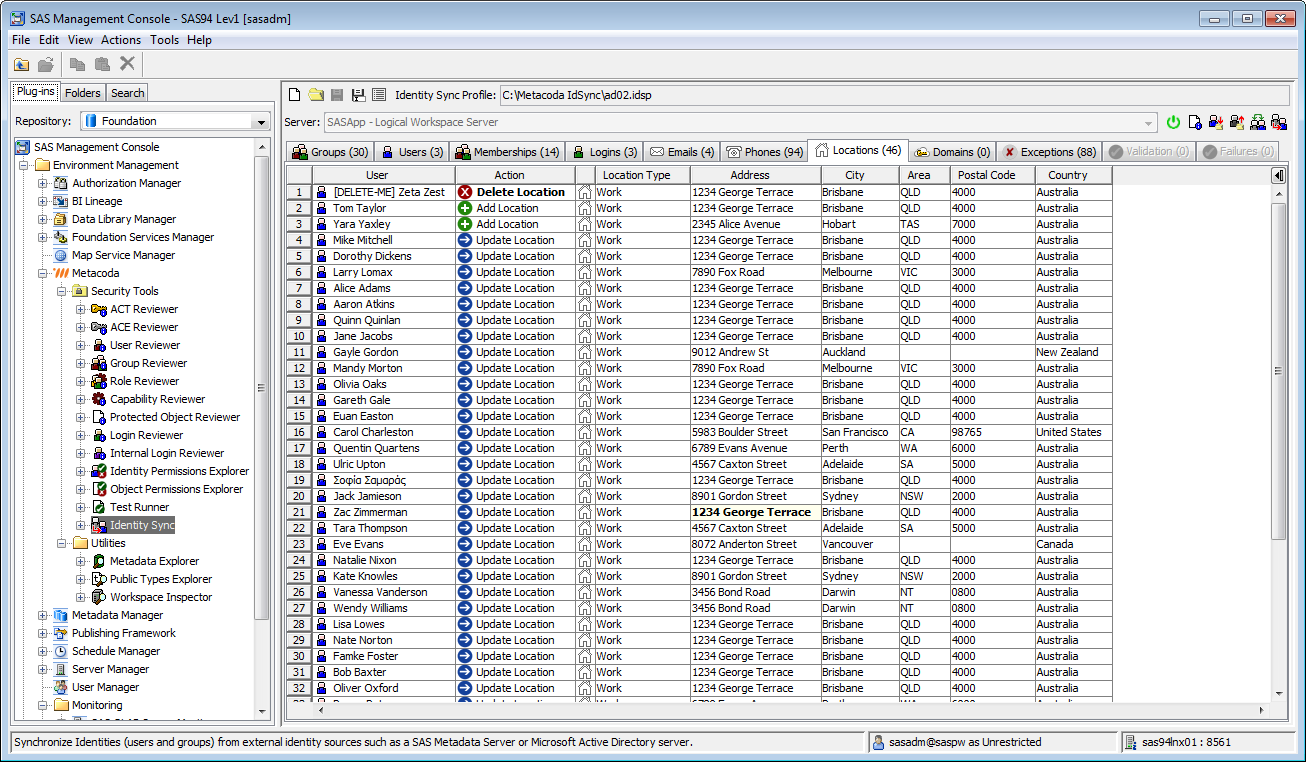Viewport: 1306px width, 762px height.
Task: Click users icon with green sync arrows
Action: pos(1258,122)
